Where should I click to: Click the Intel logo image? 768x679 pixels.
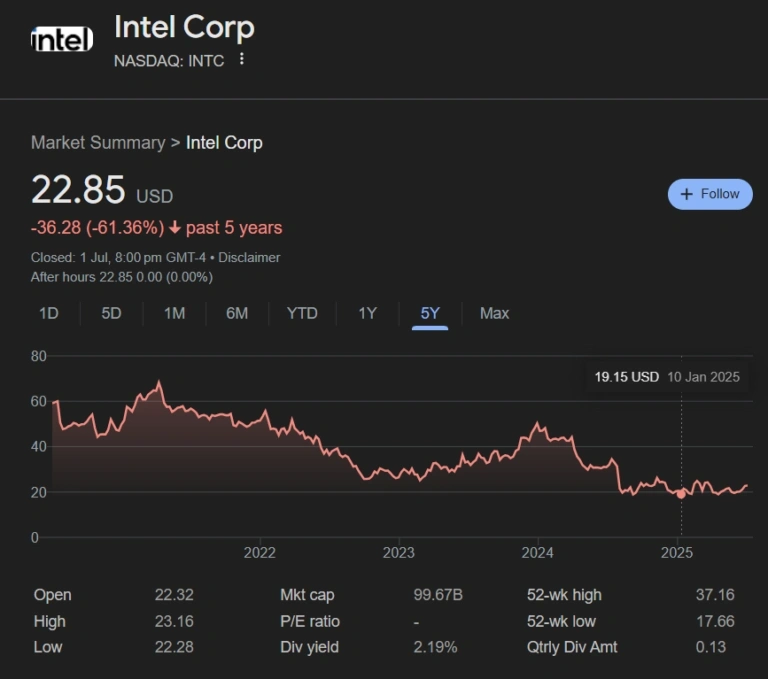pyautogui.click(x=62, y=39)
